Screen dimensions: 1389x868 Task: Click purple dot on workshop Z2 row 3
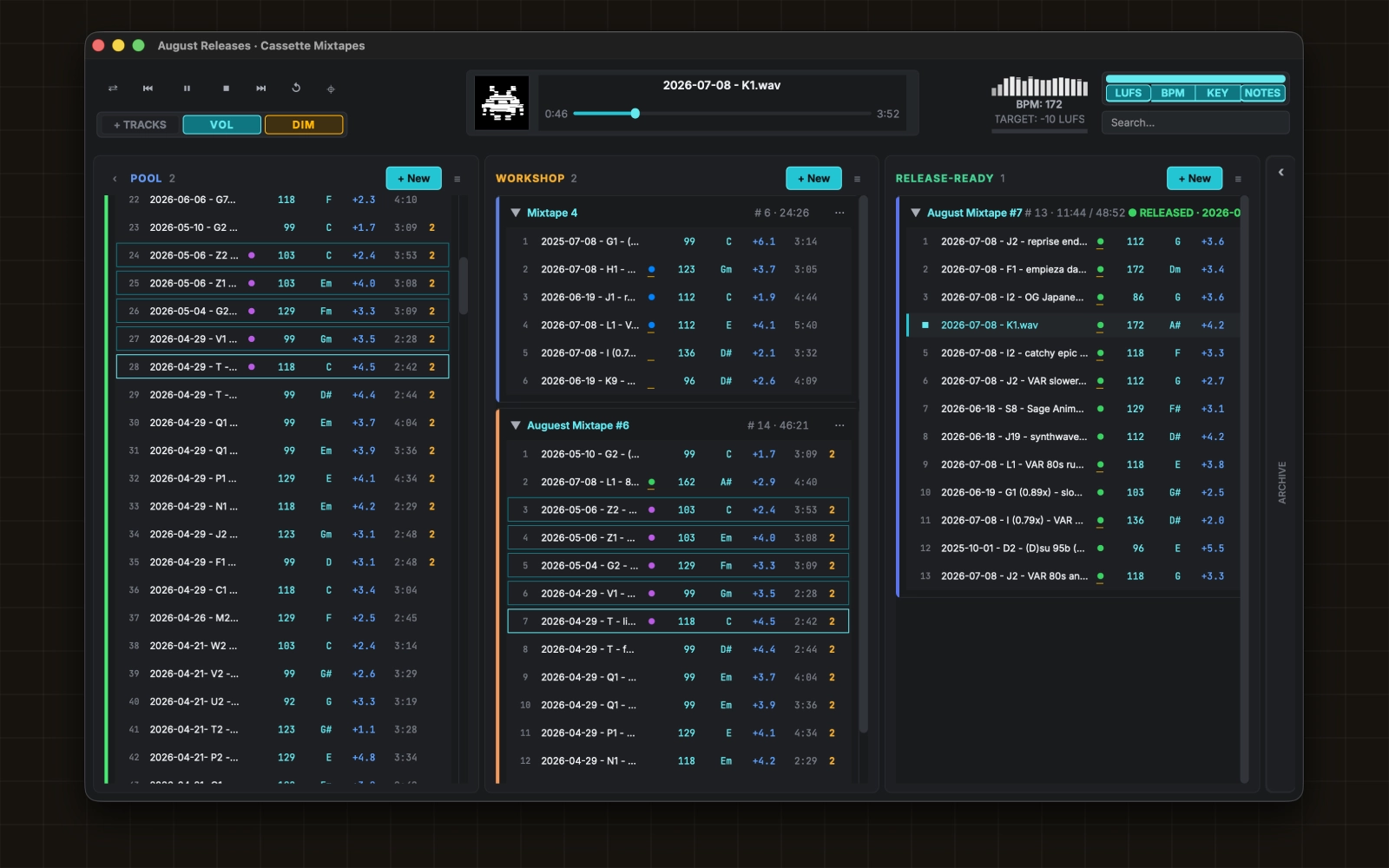(x=652, y=510)
